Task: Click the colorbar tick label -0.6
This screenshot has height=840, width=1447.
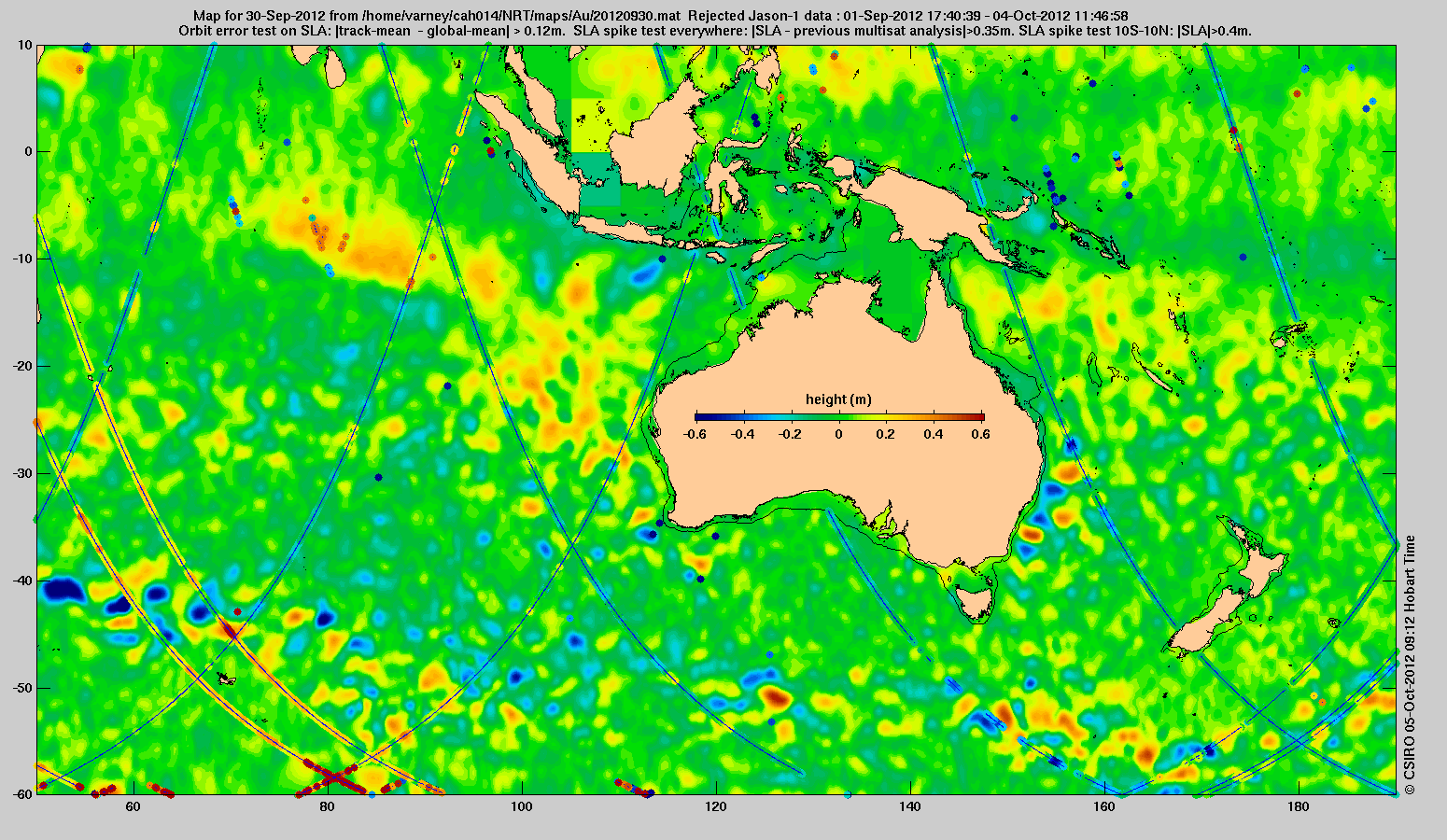Action: coord(694,434)
